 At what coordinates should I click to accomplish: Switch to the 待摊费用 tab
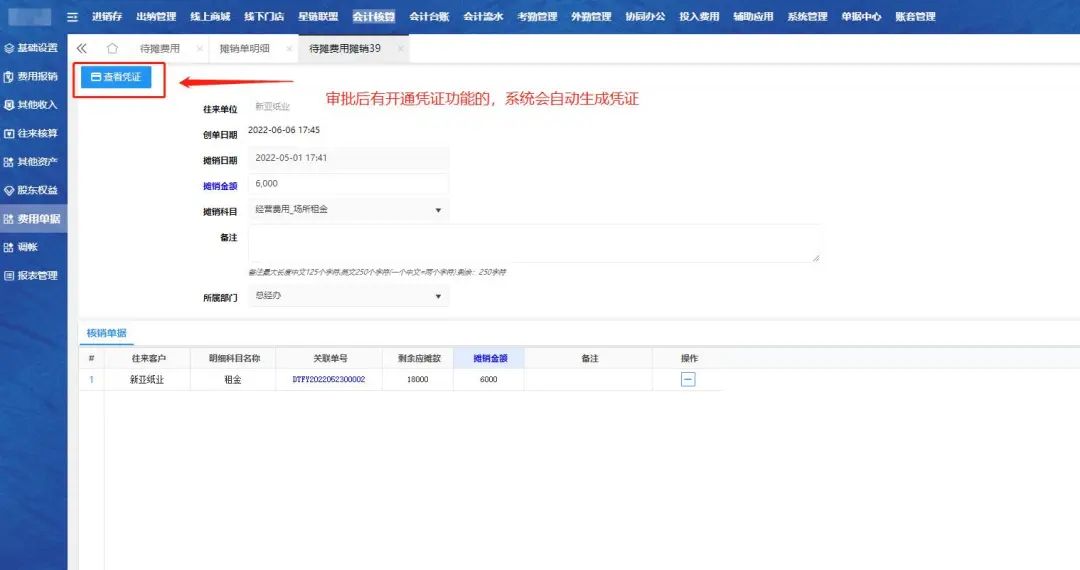coord(160,48)
